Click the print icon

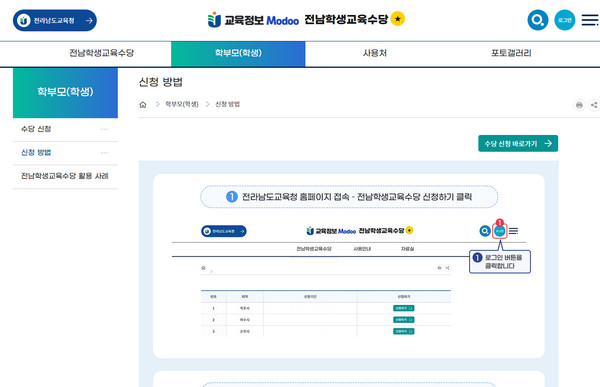(x=579, y=105)
